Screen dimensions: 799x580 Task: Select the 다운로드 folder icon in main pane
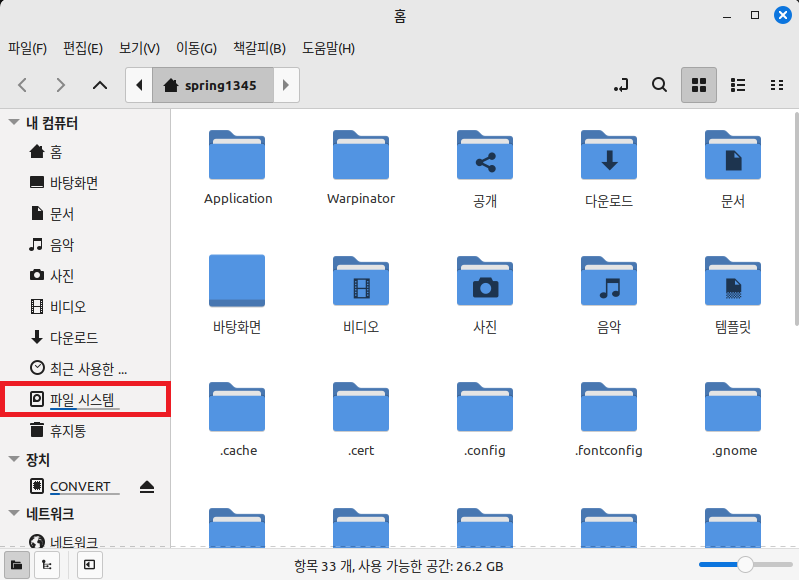click(609, 155)
